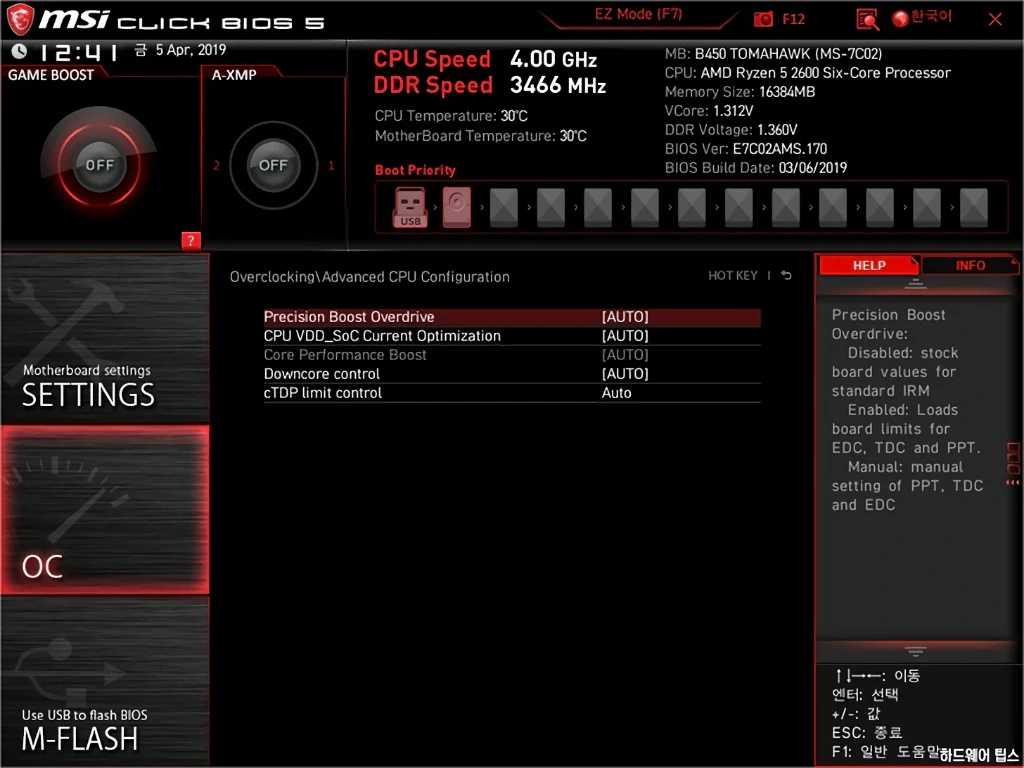Open Core Performance Boost [AUTO] value
Screen dimensions: 1024x768
pos(625,355)
